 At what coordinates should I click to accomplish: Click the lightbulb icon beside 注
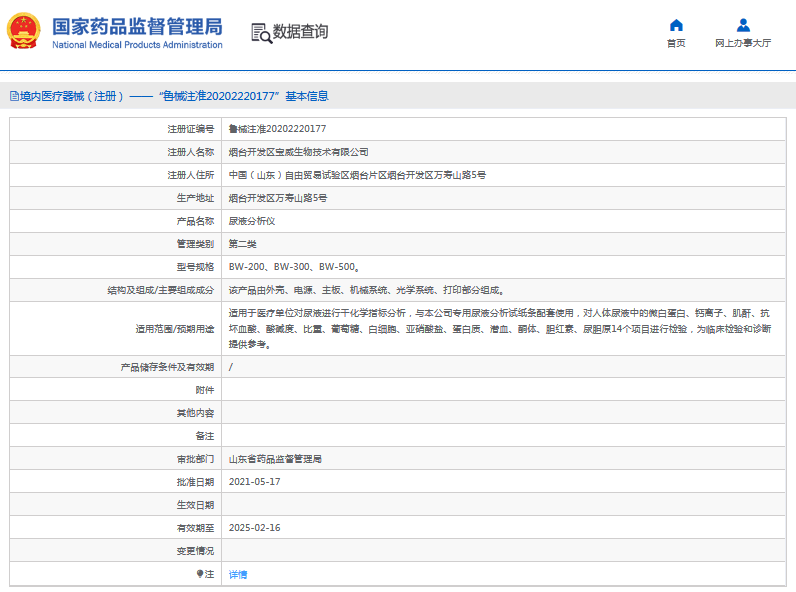(200, 574)
